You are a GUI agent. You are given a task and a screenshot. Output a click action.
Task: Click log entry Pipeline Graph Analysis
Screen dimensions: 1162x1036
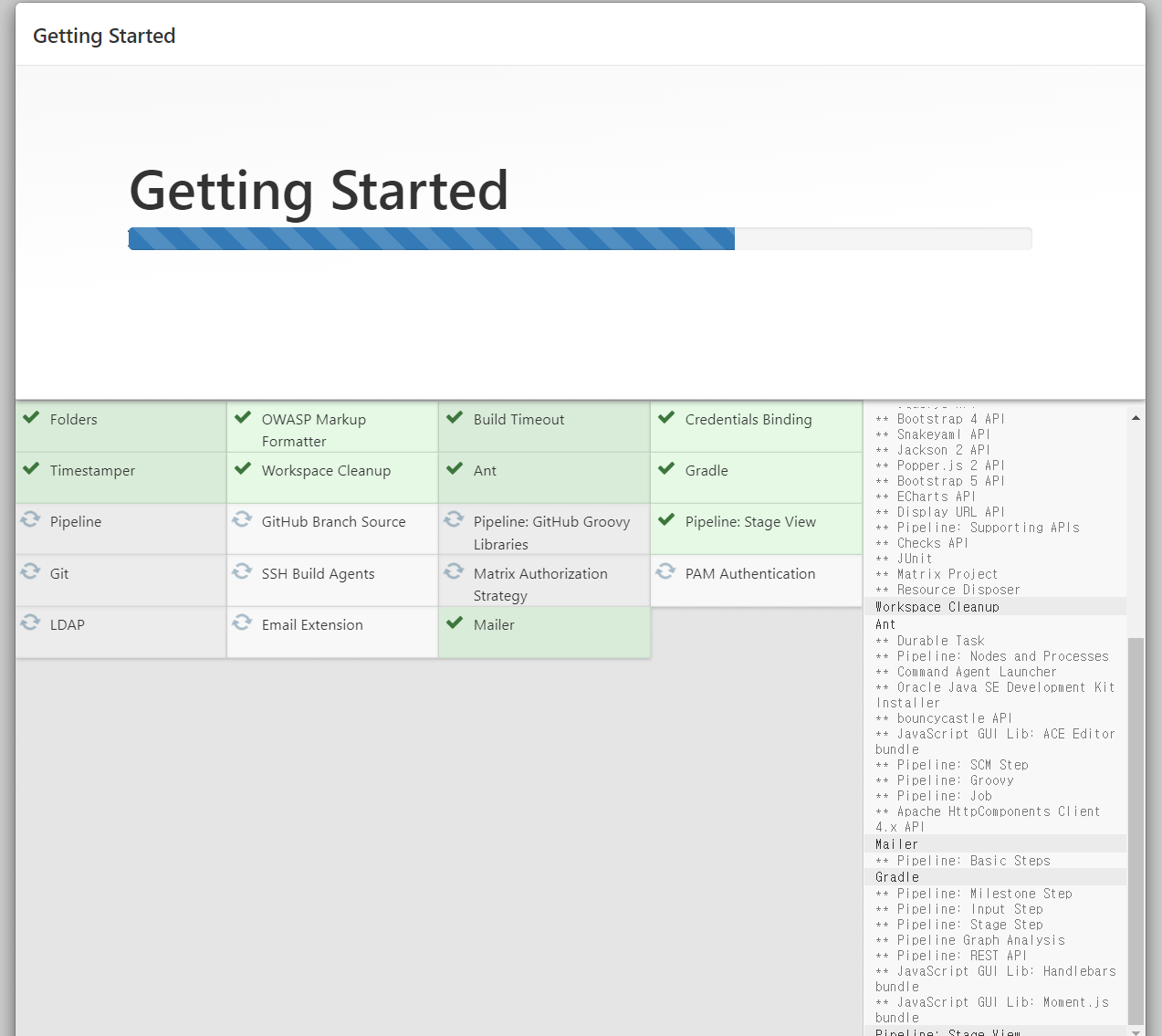[970, 940]
